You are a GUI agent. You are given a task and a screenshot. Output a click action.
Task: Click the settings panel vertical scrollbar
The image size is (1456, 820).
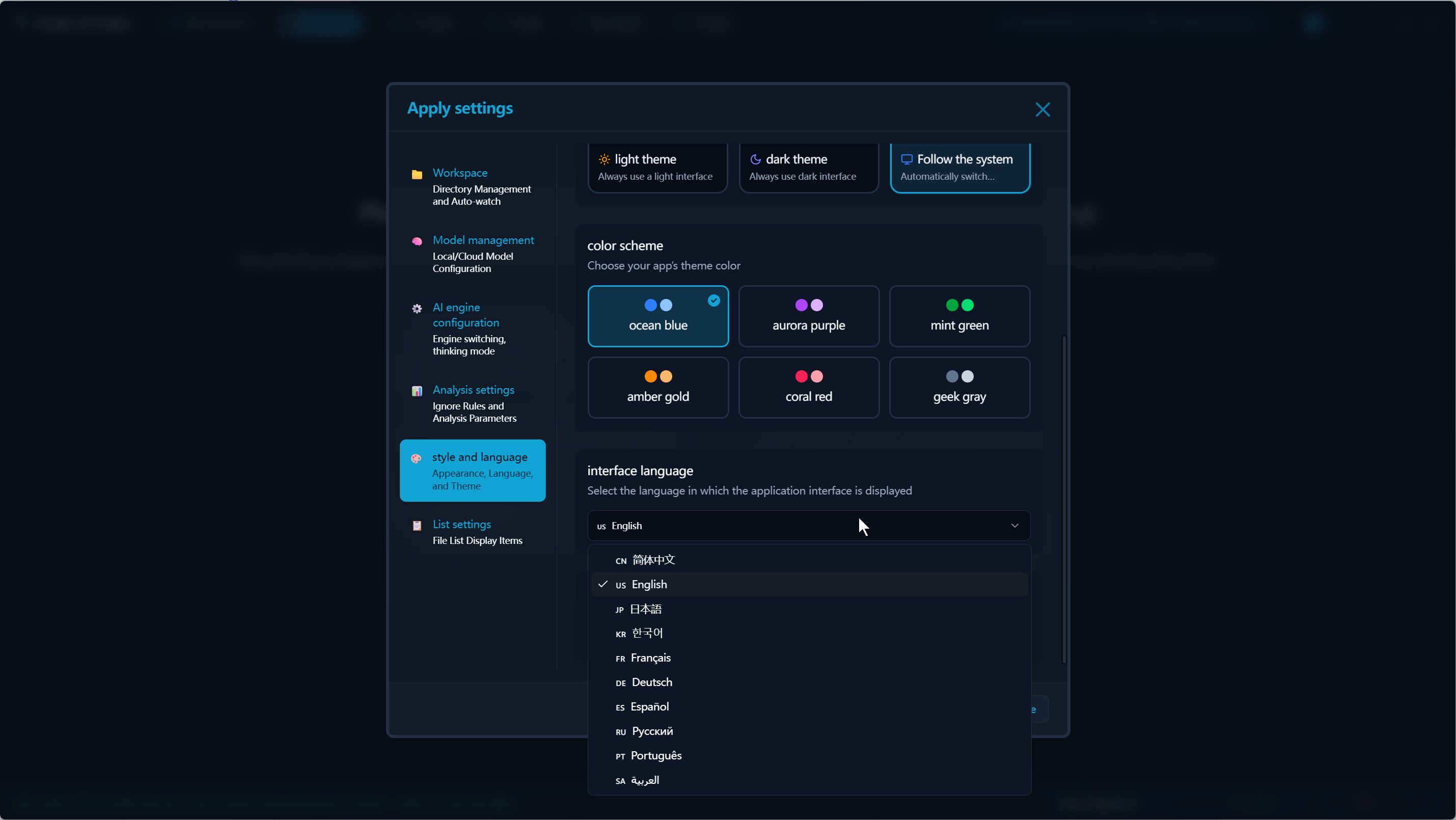click(1064, 500)
